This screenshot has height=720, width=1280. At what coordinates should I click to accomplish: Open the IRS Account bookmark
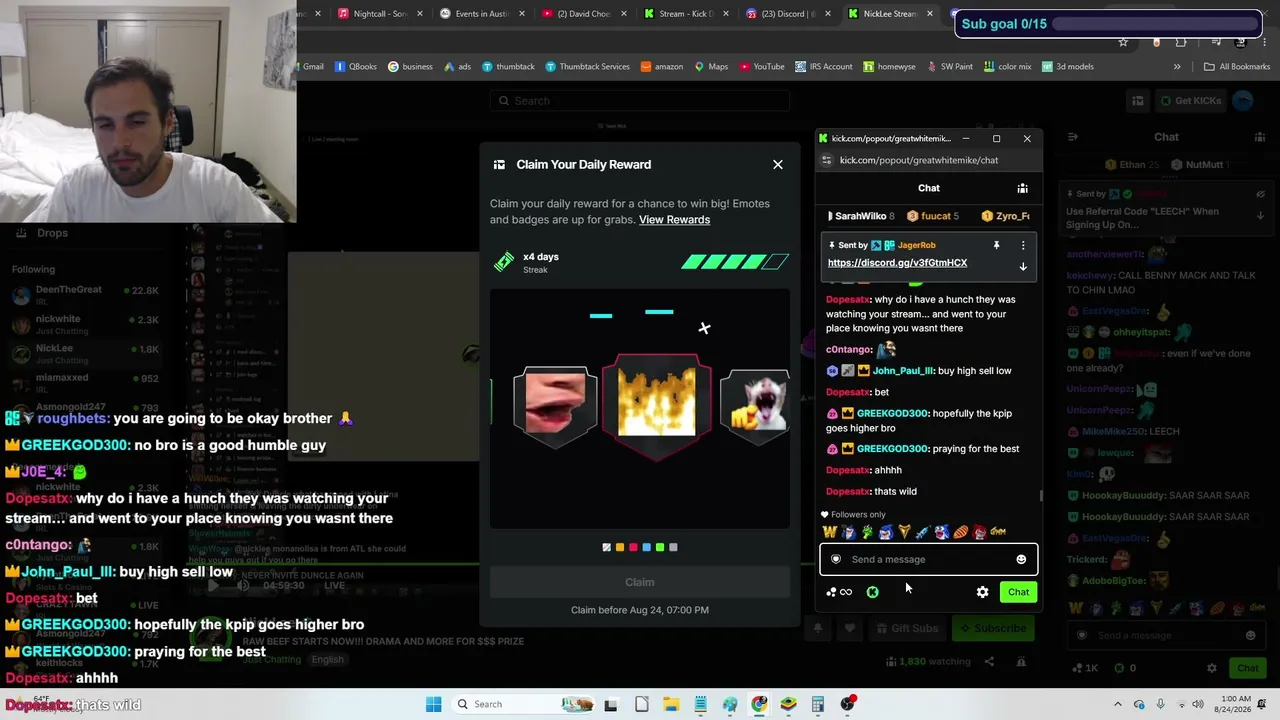(824, 67)
